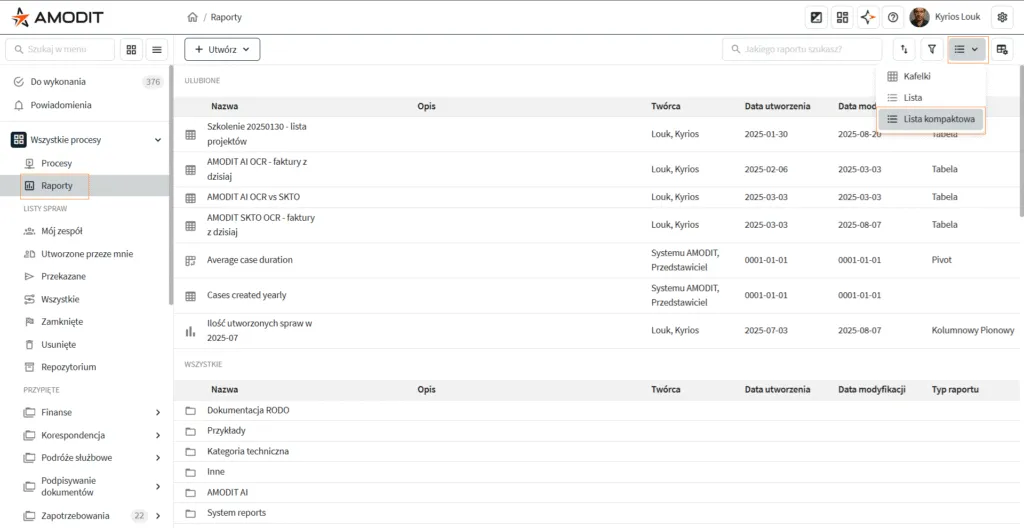Focus the 'Szukaj w menu' search field
This screenshot has width=1024, height=528.
point(60,50)
